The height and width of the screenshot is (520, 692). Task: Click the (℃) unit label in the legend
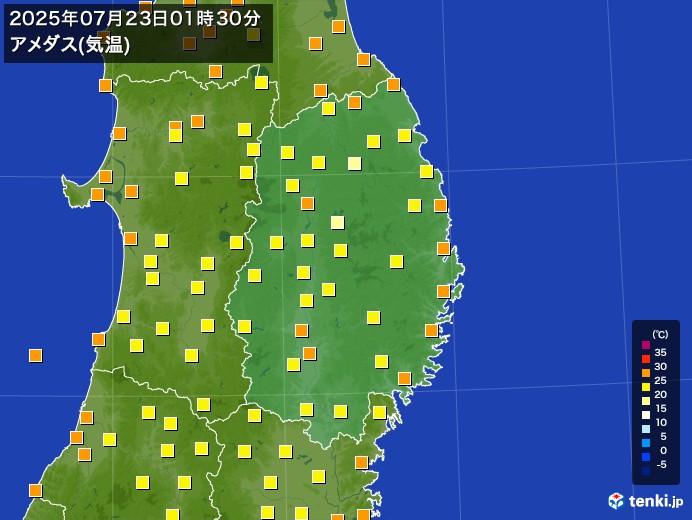pos(660,334)
